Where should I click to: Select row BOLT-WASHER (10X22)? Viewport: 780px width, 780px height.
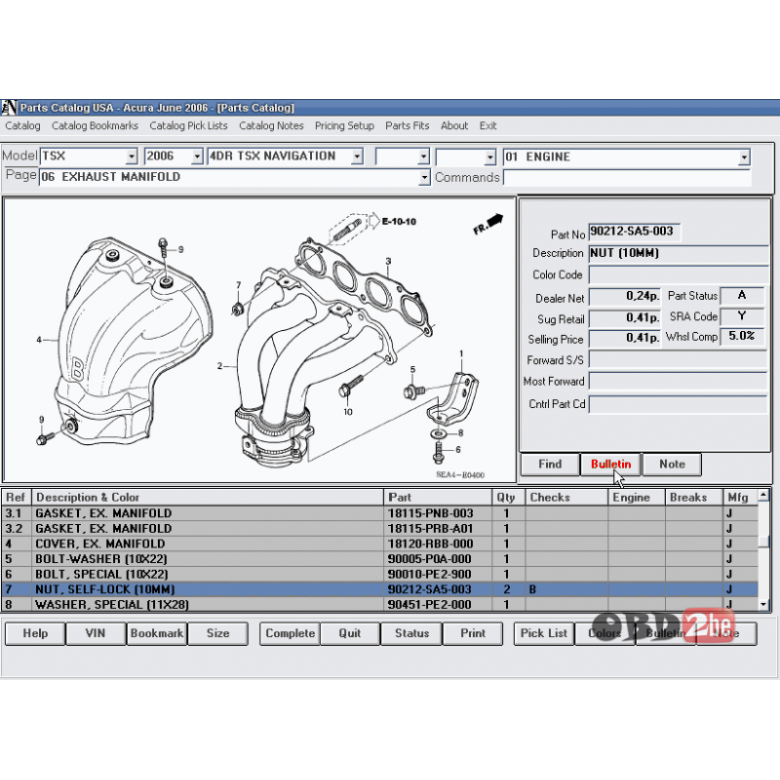point(380,559)
